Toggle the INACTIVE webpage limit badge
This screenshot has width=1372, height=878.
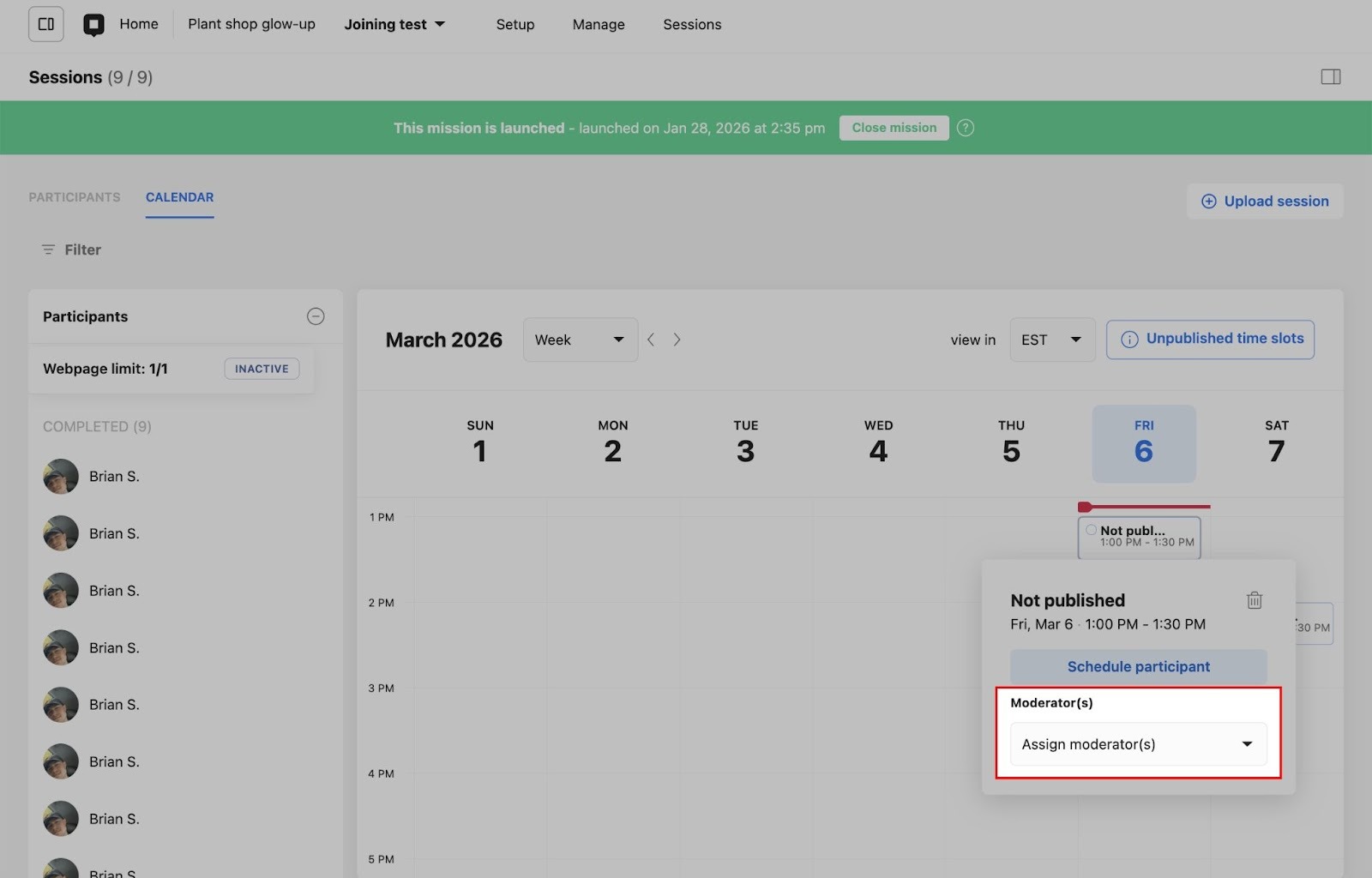[x=262, y=369]
